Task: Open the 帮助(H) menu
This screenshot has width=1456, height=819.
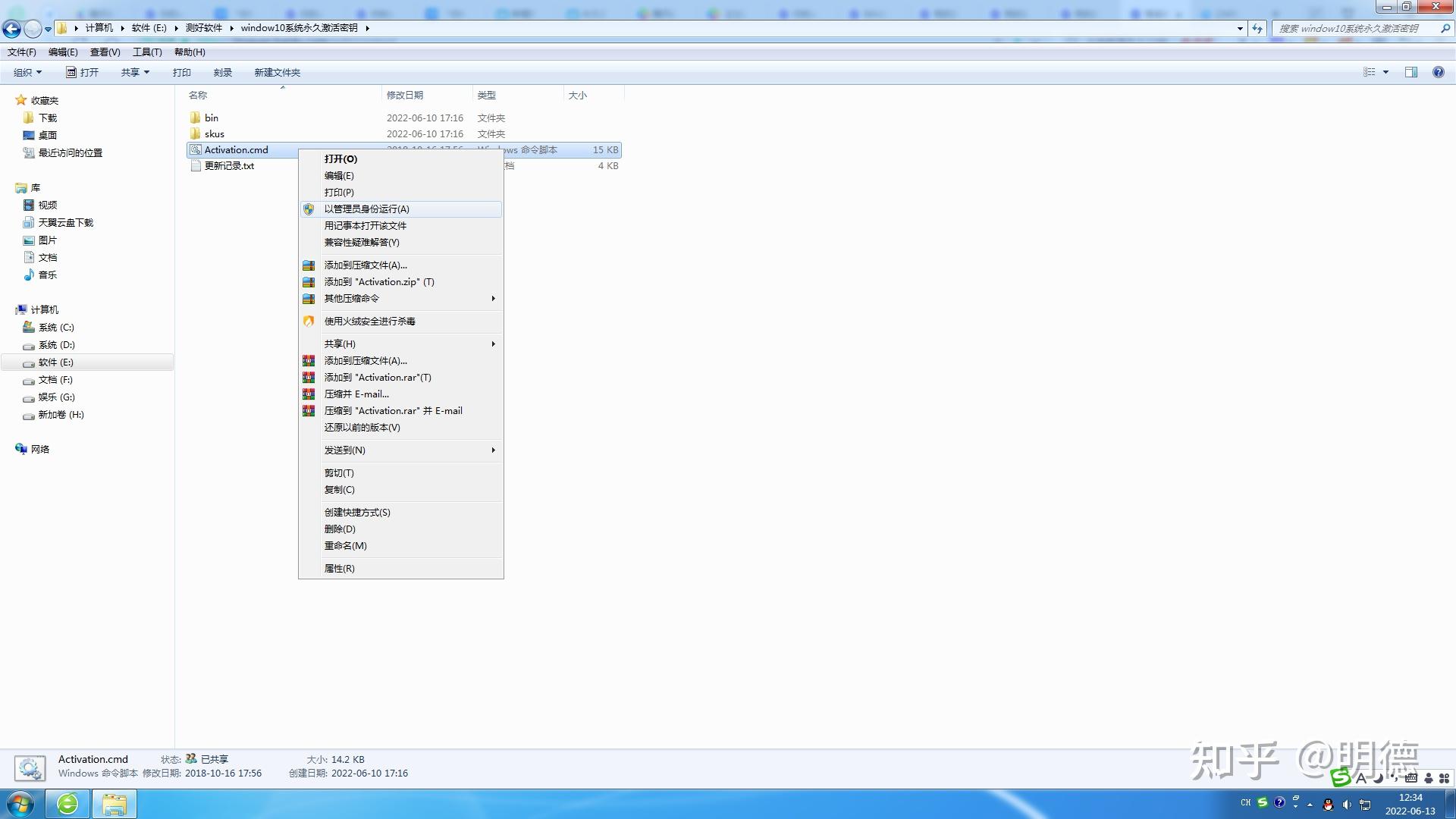Action: (190, 52)
